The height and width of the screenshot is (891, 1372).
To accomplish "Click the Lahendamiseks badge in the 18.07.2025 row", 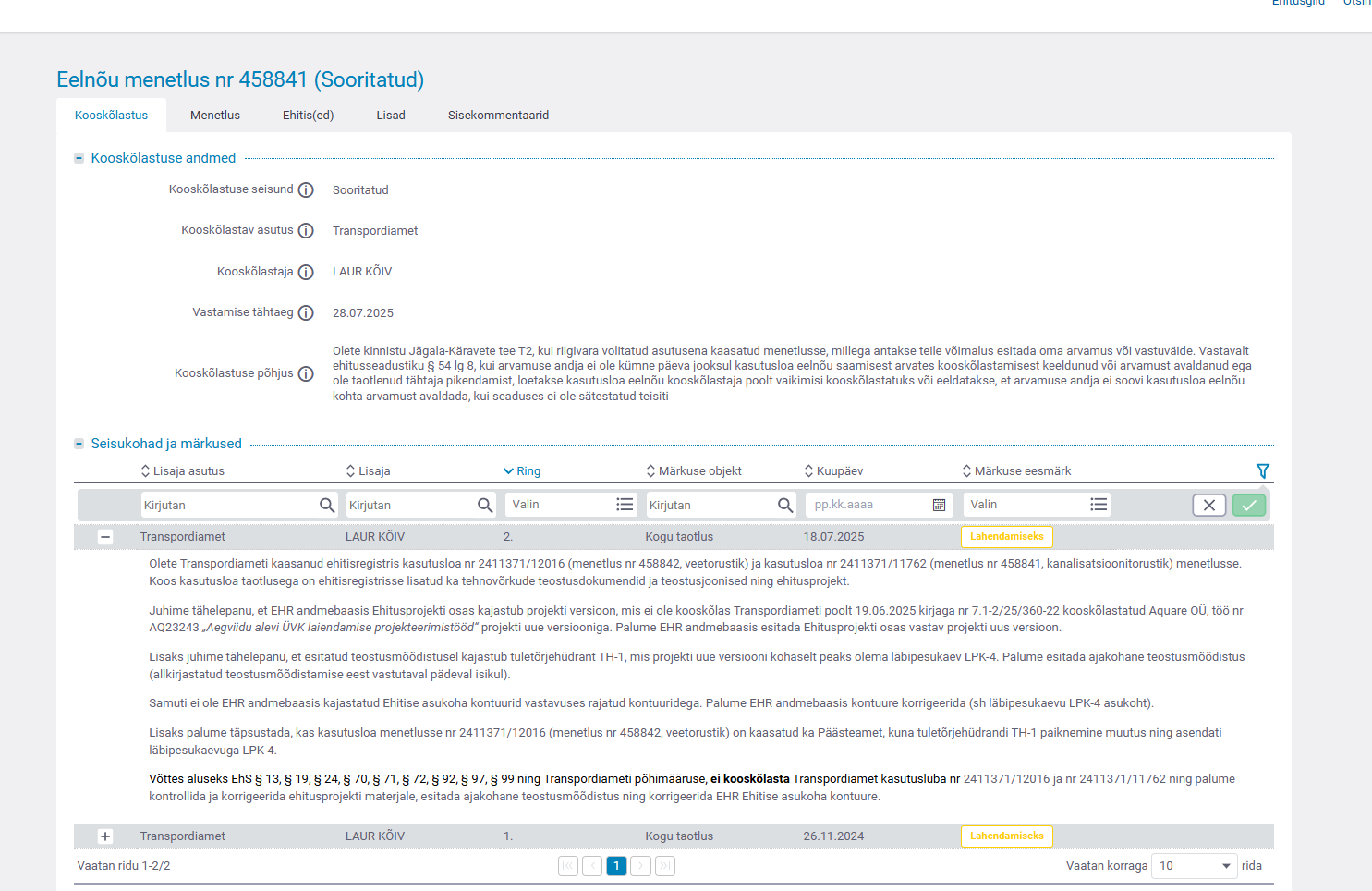I will click(1007, 537).
